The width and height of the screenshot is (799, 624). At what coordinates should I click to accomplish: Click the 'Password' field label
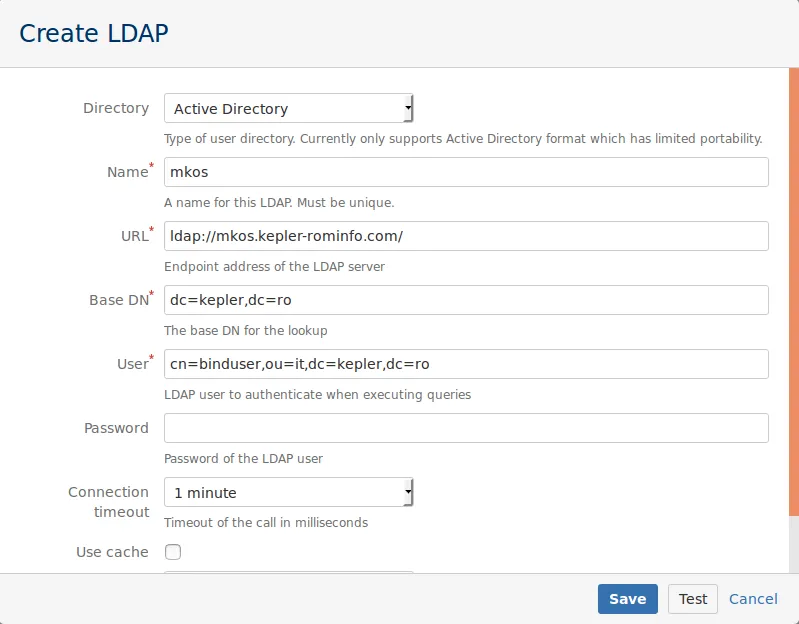(x=116, y=428)
